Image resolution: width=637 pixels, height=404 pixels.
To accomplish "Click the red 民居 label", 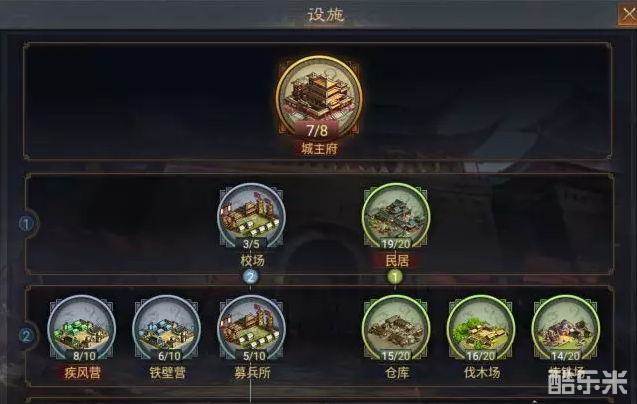I will 397,261.
